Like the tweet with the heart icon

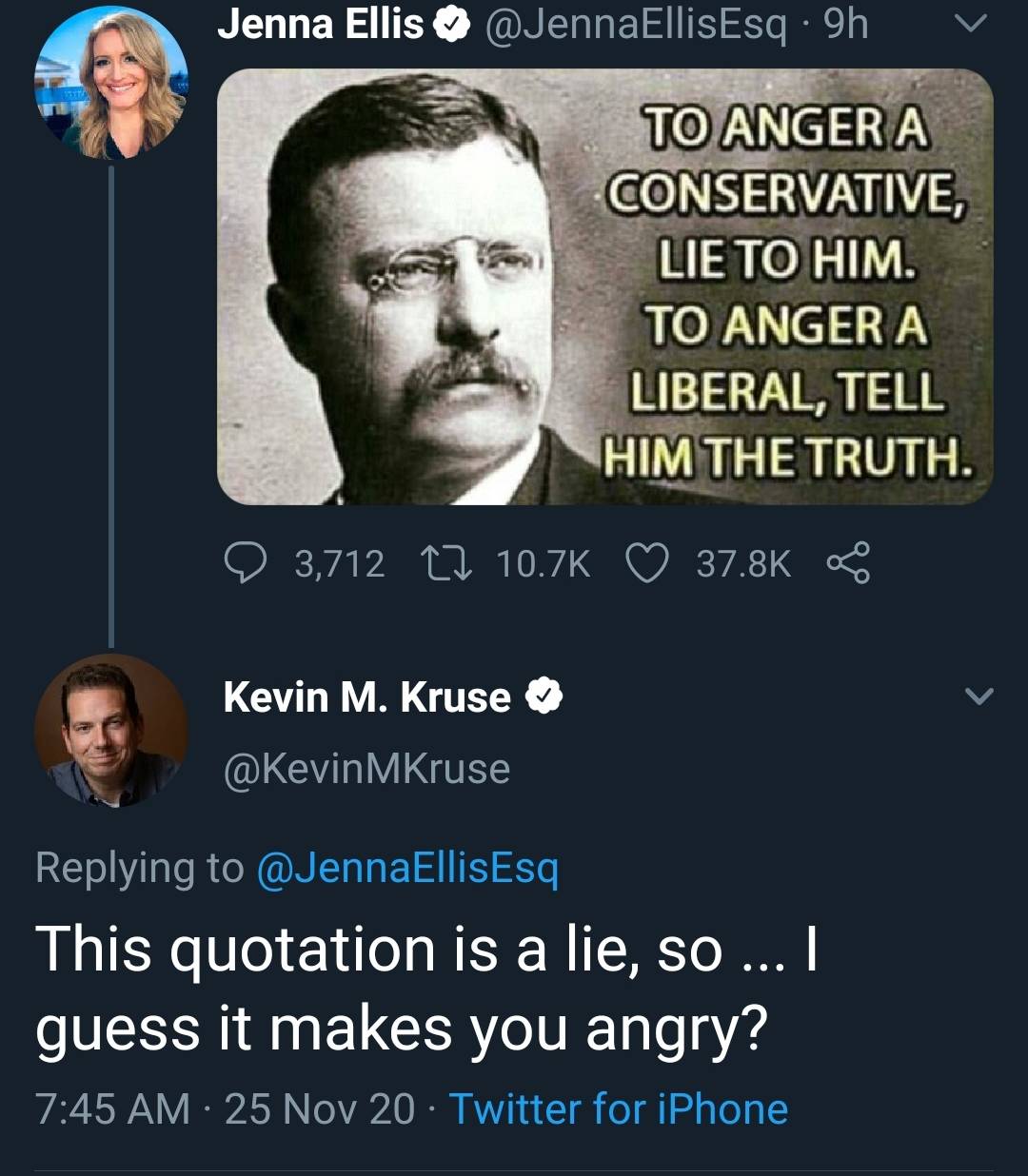pyautogui.click(x=646, y=563)
